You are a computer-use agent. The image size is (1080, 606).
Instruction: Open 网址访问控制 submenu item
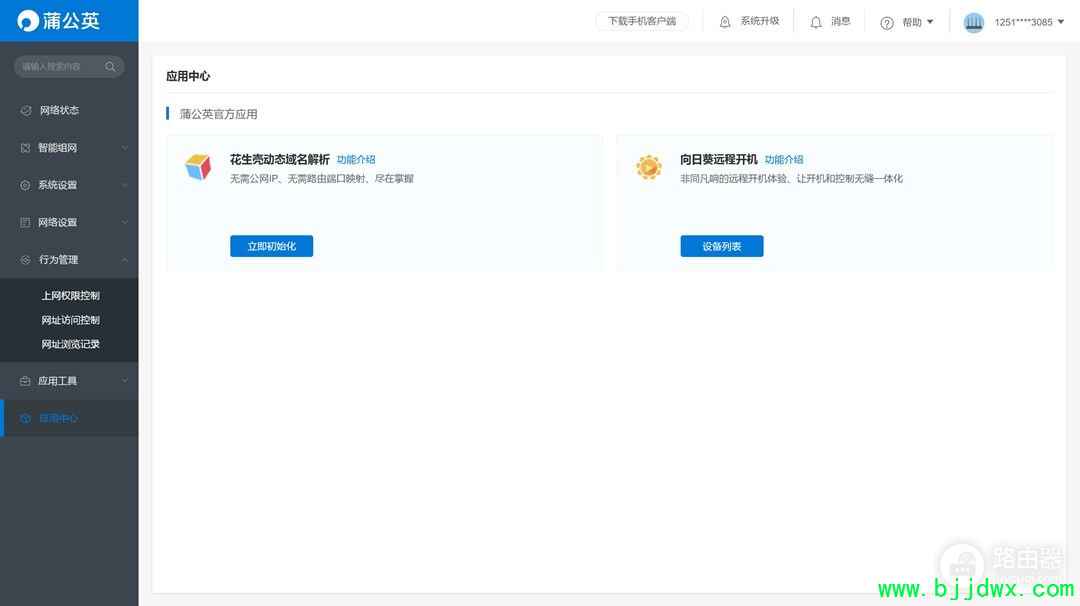tap(70, 320)
